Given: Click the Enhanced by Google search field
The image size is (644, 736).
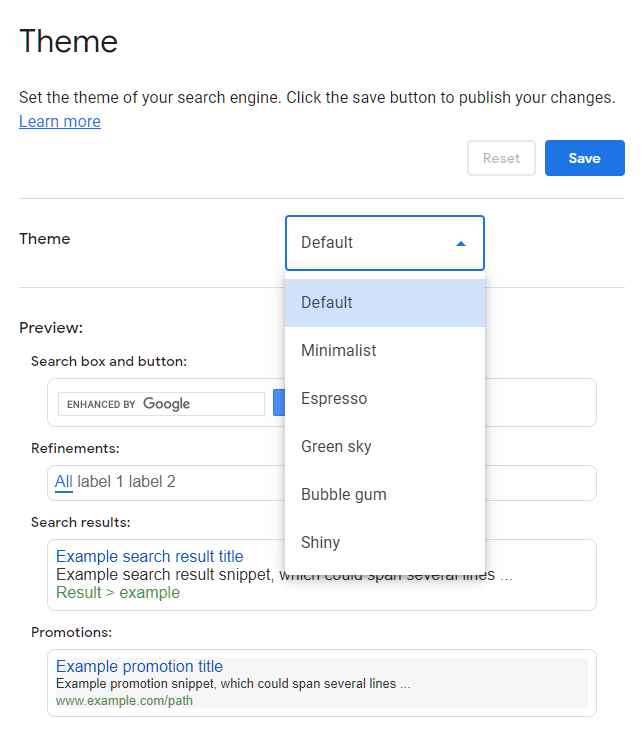Looking at the screenshot, I should 161,404.
